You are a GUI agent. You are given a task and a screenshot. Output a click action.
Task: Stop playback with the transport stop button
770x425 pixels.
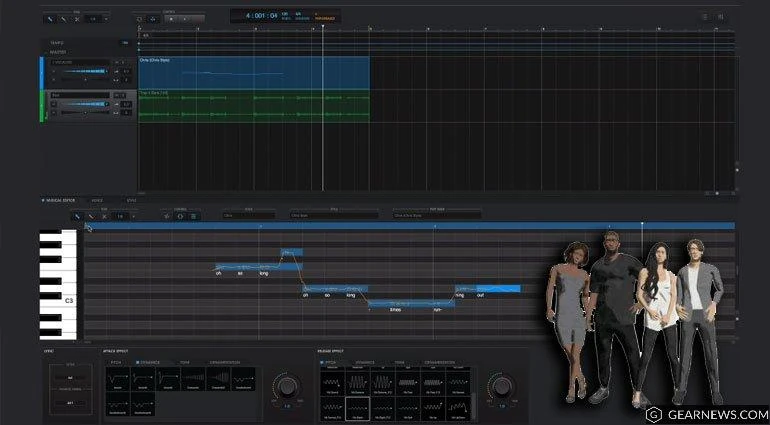click(x=171, y=19)
